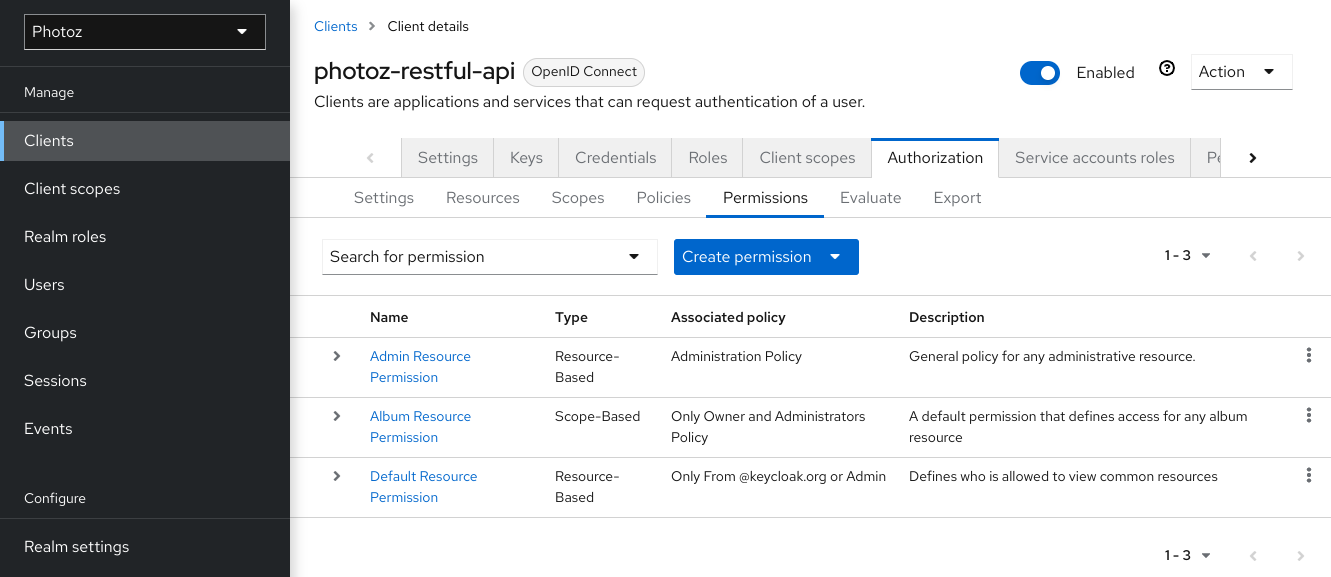Click the help question mark icon

[1167, 67]
